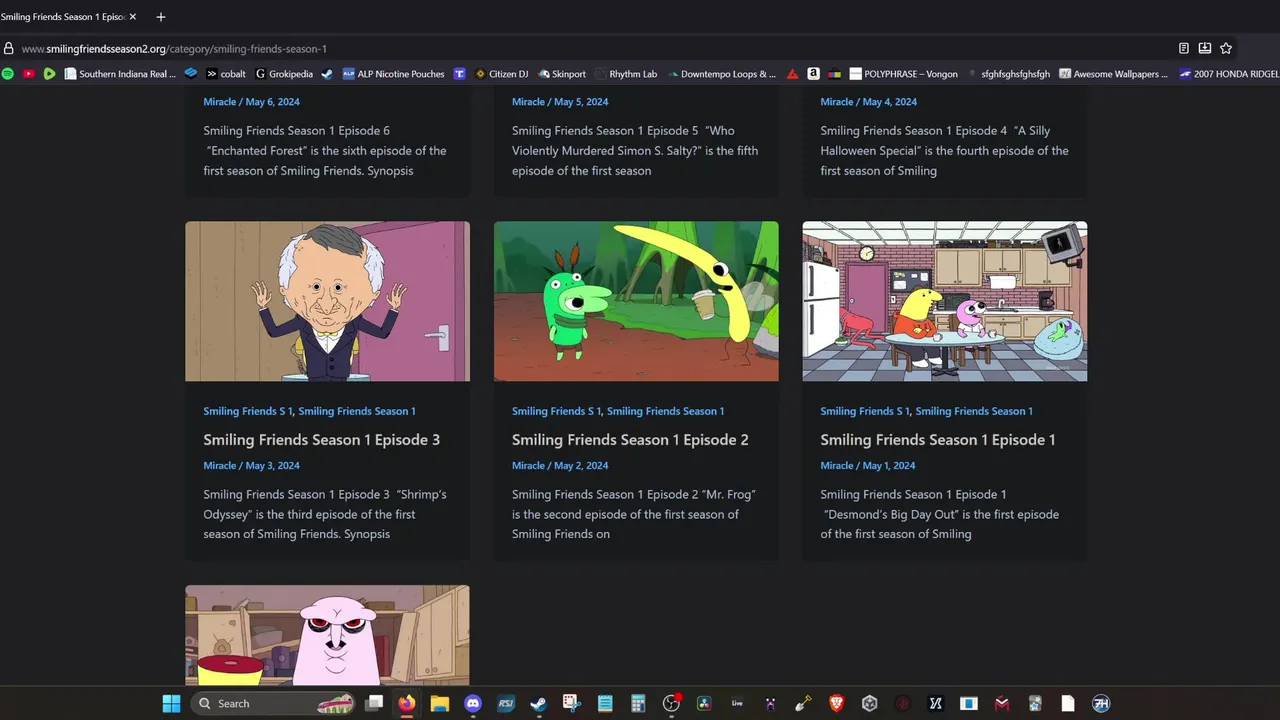The width and height of the screenshot is (1280, 720).
Task: Open Awesome Wallpapers bookmark
Action: [x=1113, y=74]
